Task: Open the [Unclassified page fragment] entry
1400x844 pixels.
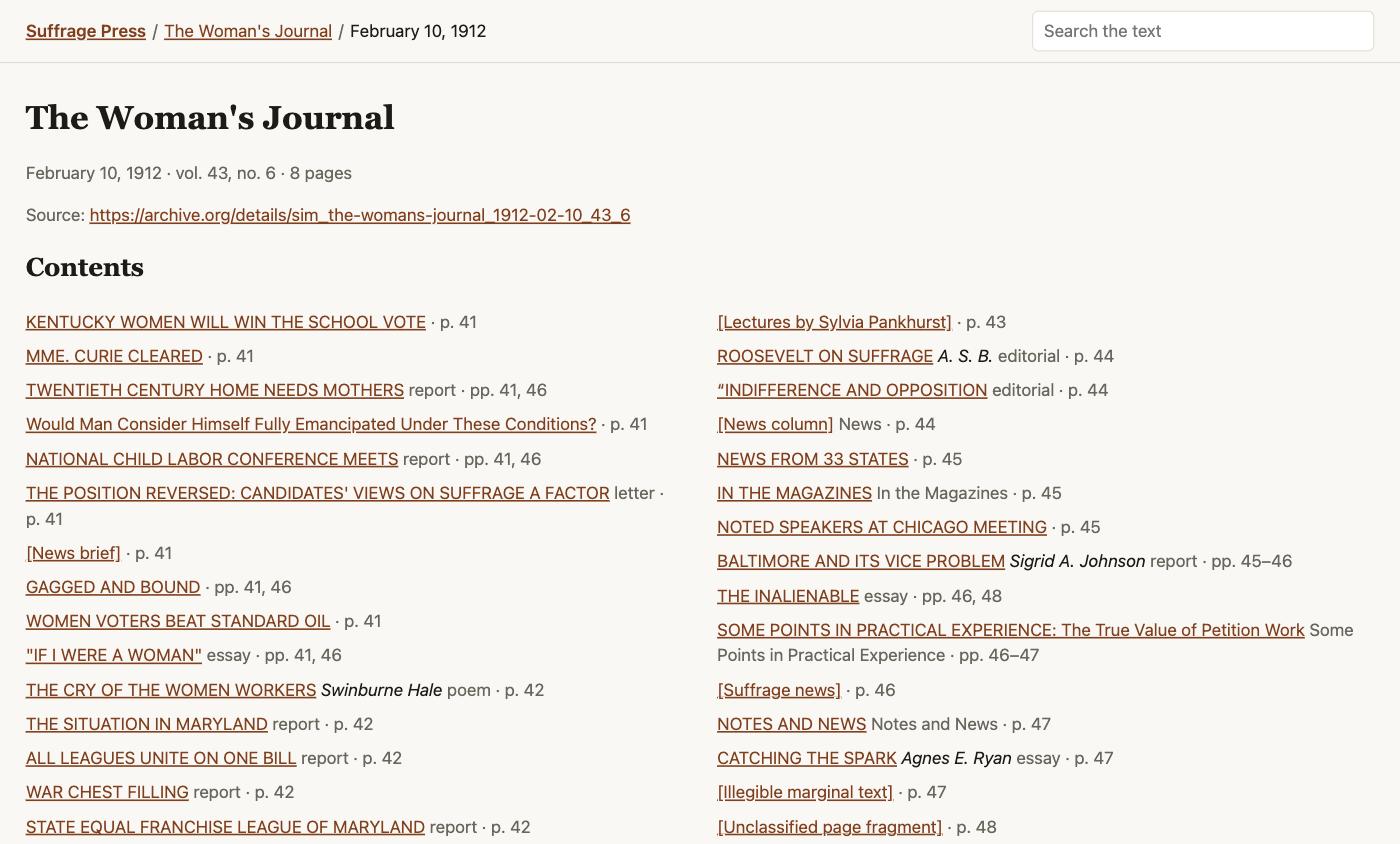Action: pyautogui.click(x=830, y=827)
